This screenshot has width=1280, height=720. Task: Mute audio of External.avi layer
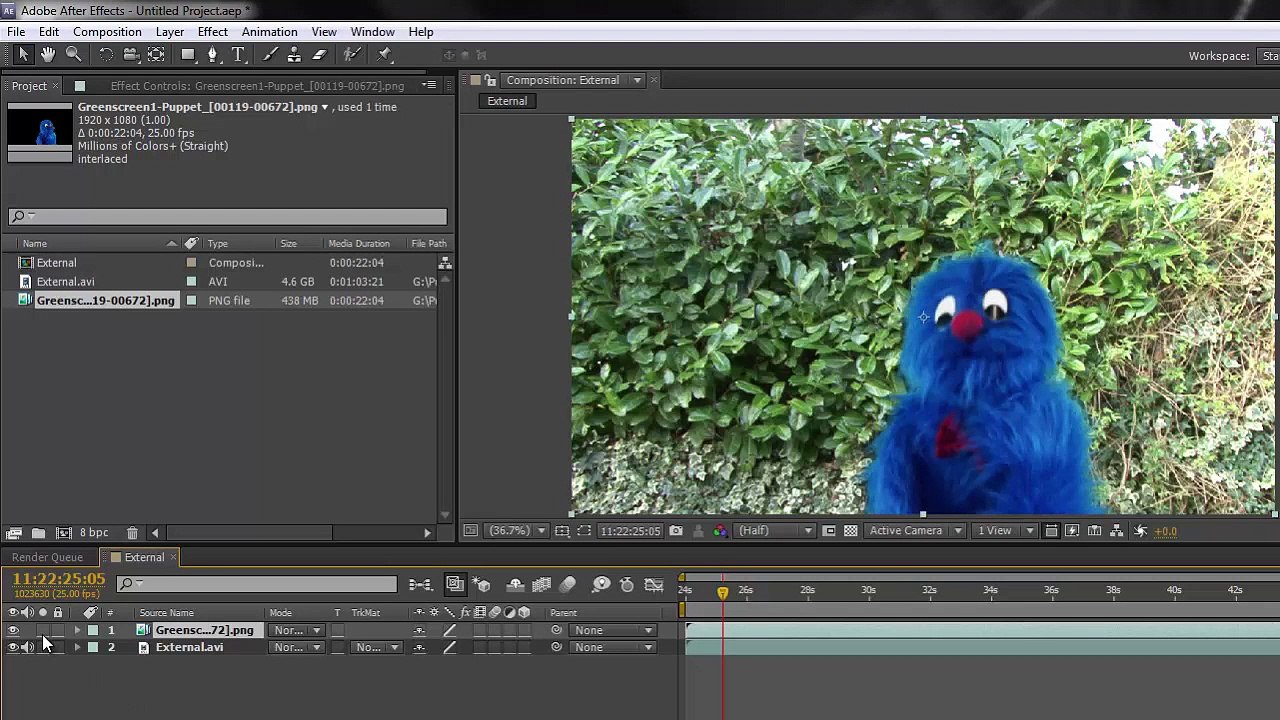click(28, 648)
